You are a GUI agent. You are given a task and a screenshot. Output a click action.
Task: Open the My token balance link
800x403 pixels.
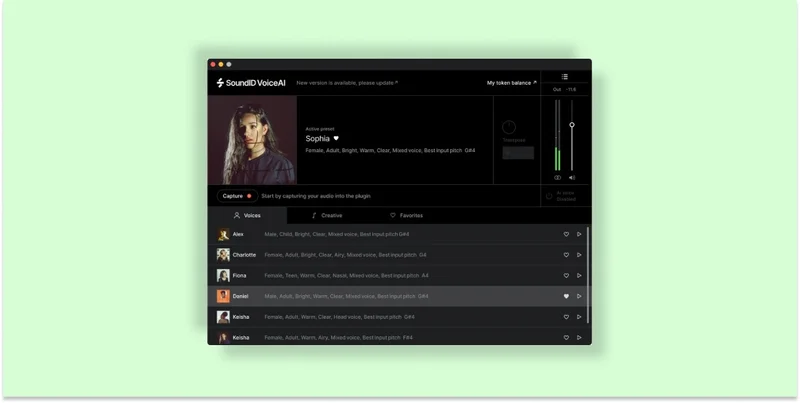[x=512, y=83]
